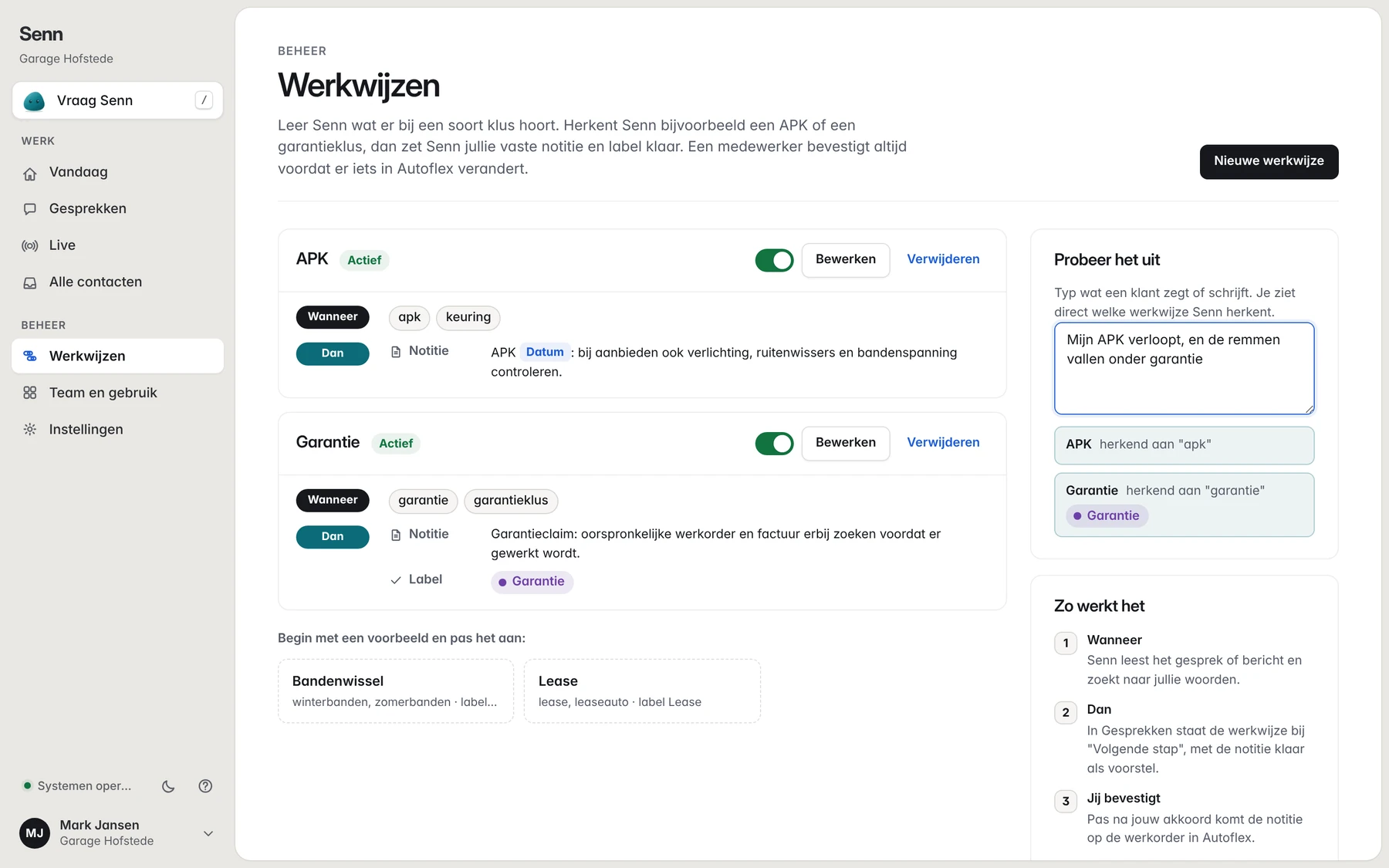Go to Alle contacten in sidebar
This screenshot has height=868, width=1389.
tap(117, 282)
